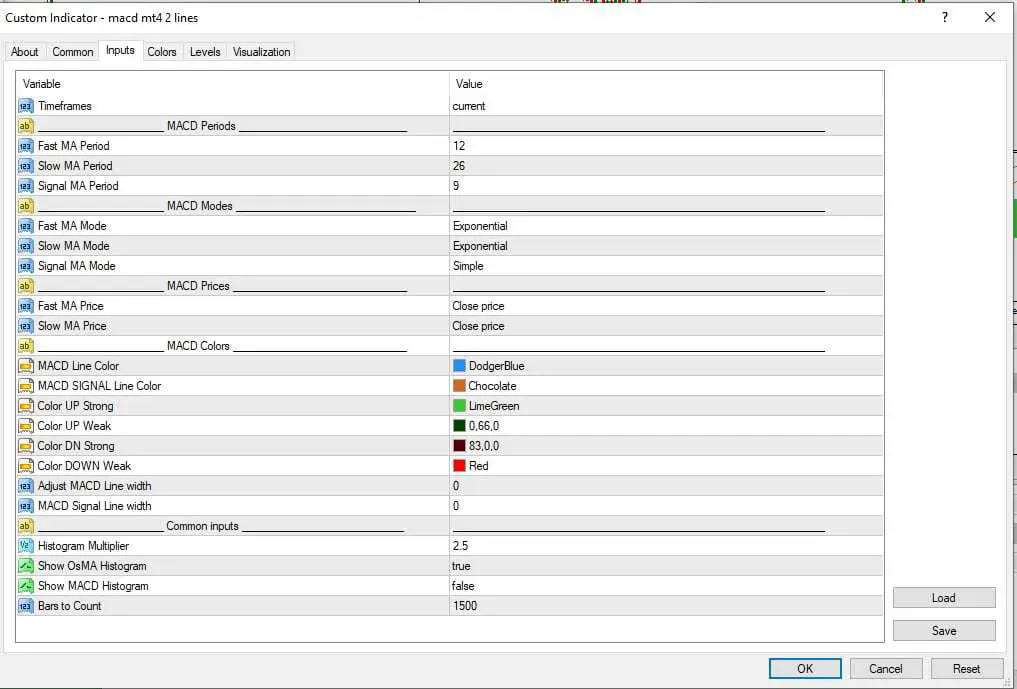
Task: Click the string icon beside MACD Modes
Action: pyautogui.click(x=25, y=206)
